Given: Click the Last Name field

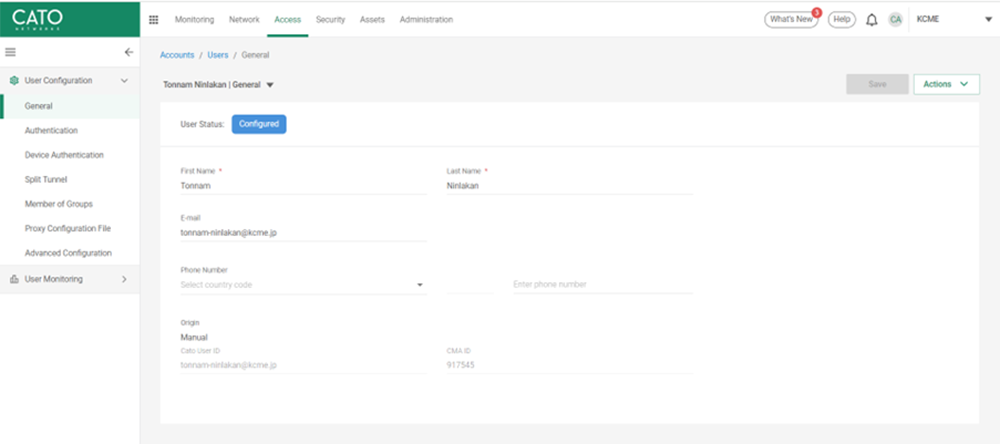Looking at the screenshot, I should pyautogui.click(x=570, y=186).
